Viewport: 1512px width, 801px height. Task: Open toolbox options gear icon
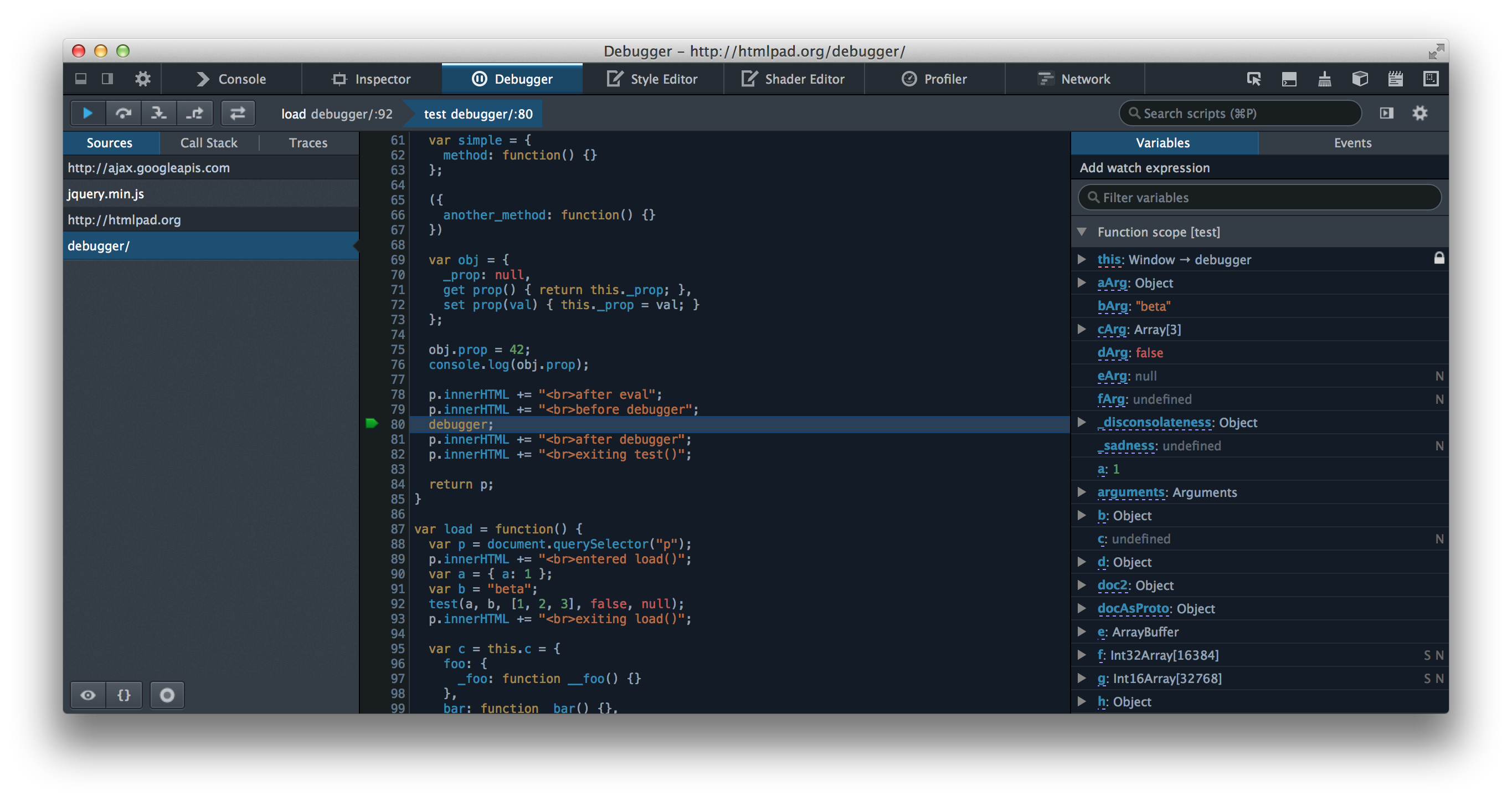pos(143,79)
